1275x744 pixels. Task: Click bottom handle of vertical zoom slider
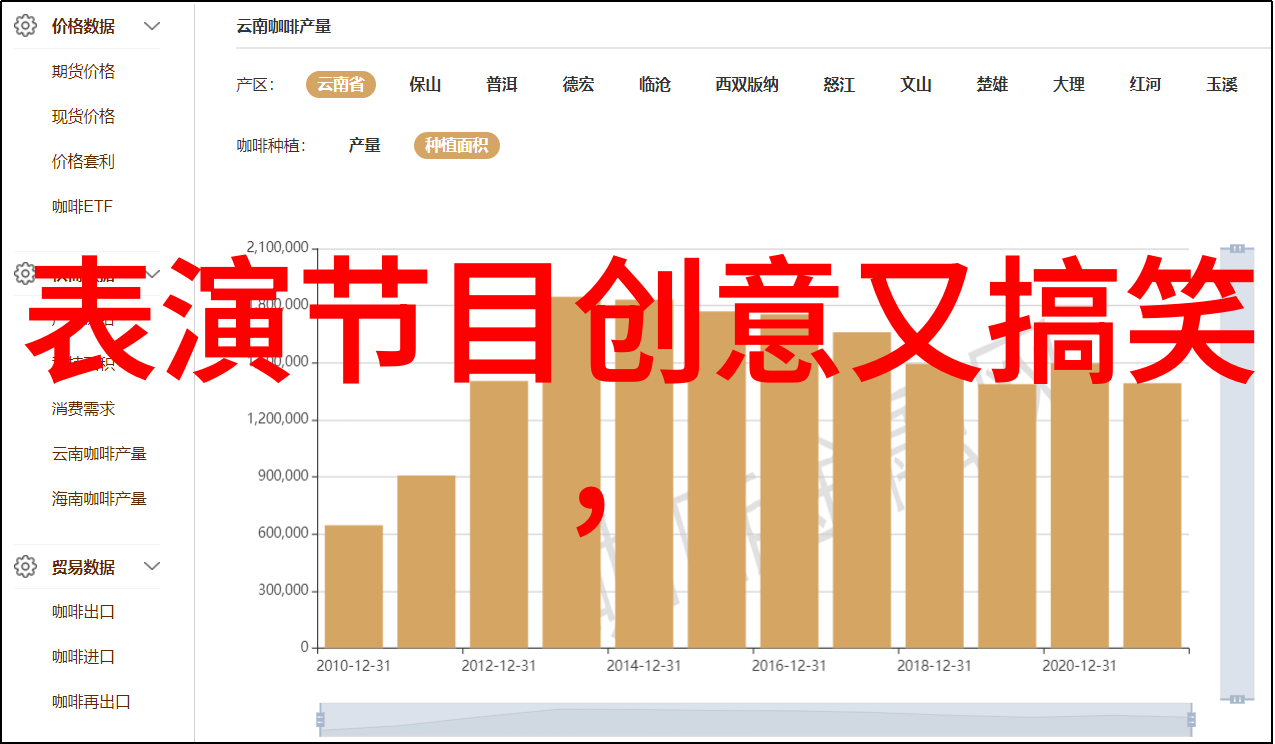pyautogui.click(x=1237, y=697)
